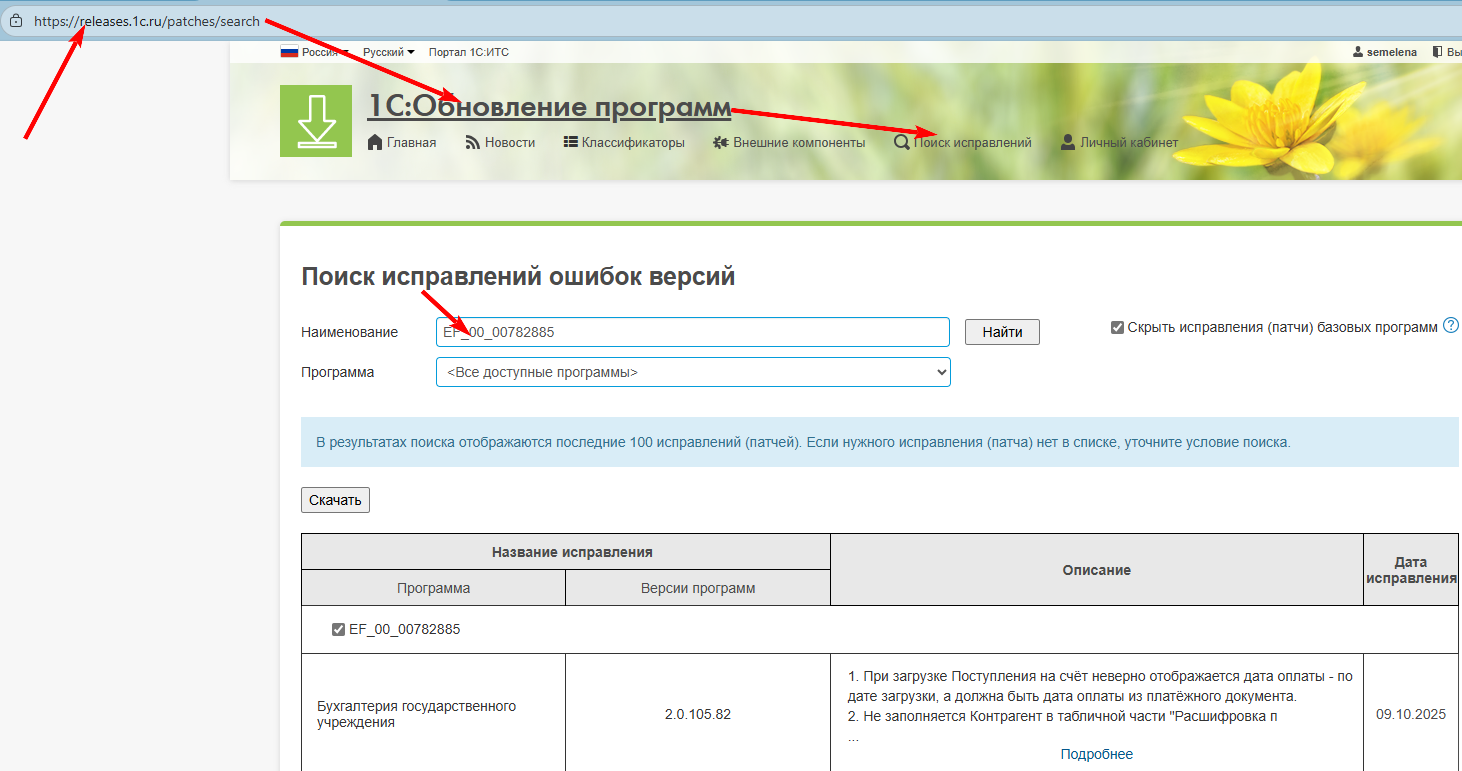Screen dimensions: 1462x771
Task: Click the Наименование search input field
Action: point(693,332)
